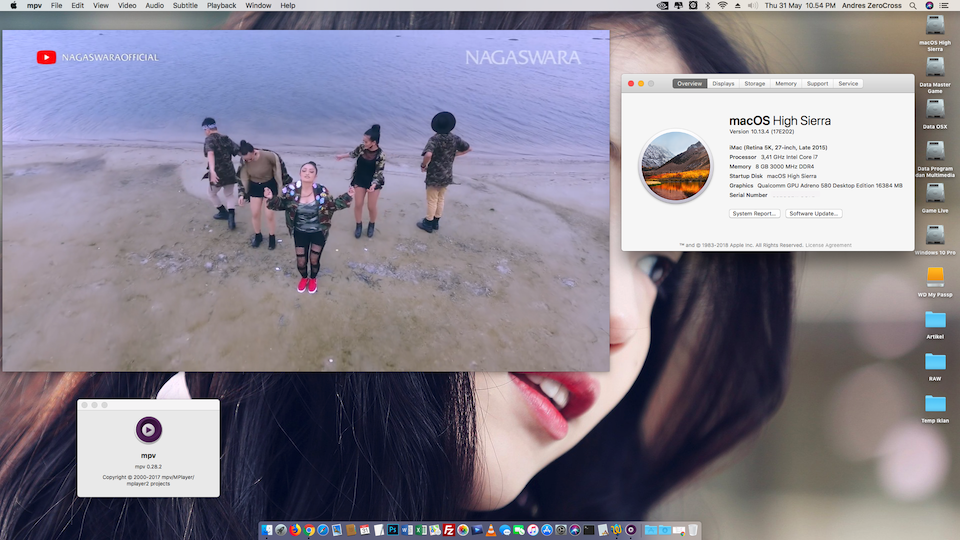The image size is (960, 540).
Task: Click the System Report... button
Action: coord(754,214)
